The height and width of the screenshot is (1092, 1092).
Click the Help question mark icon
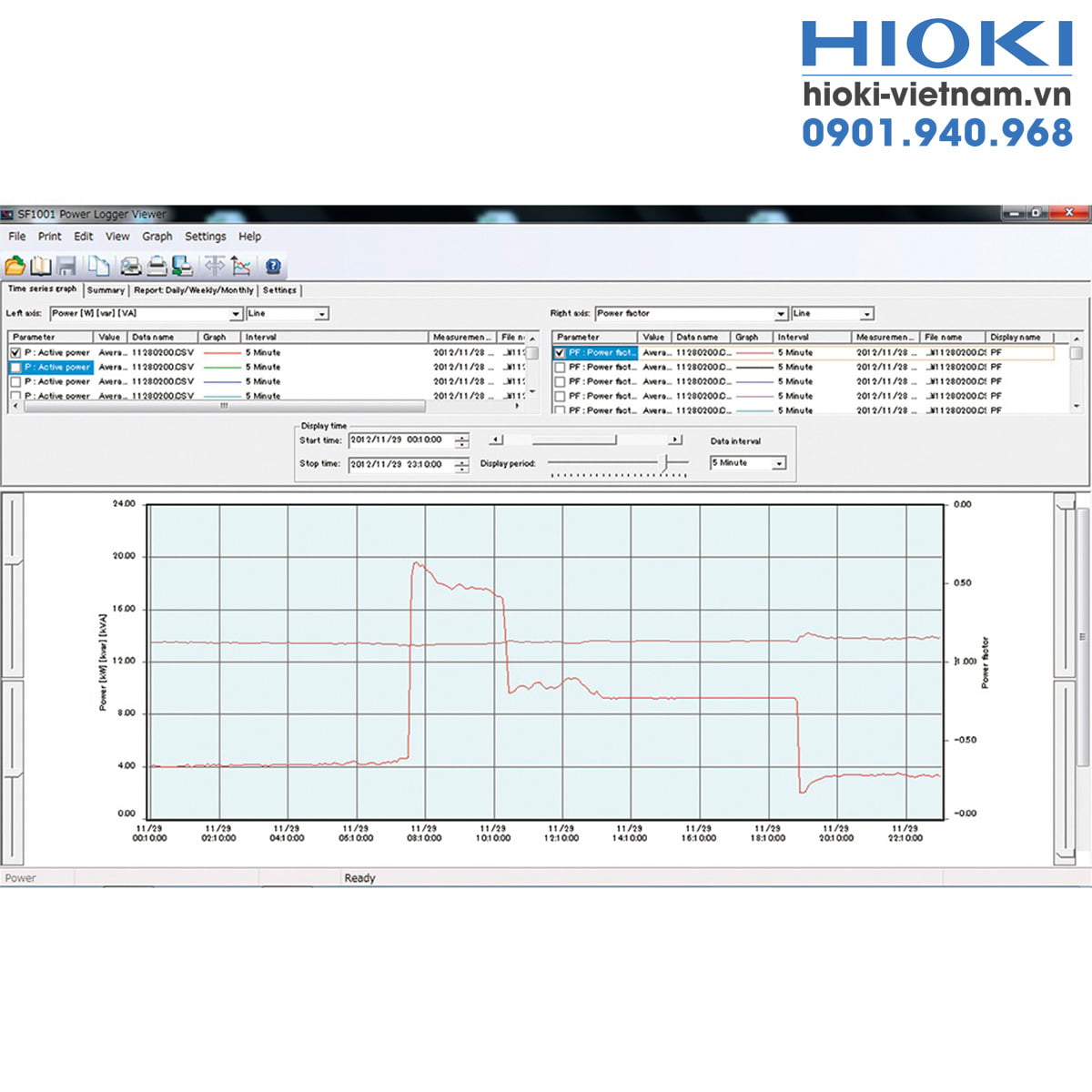point(271,266)
